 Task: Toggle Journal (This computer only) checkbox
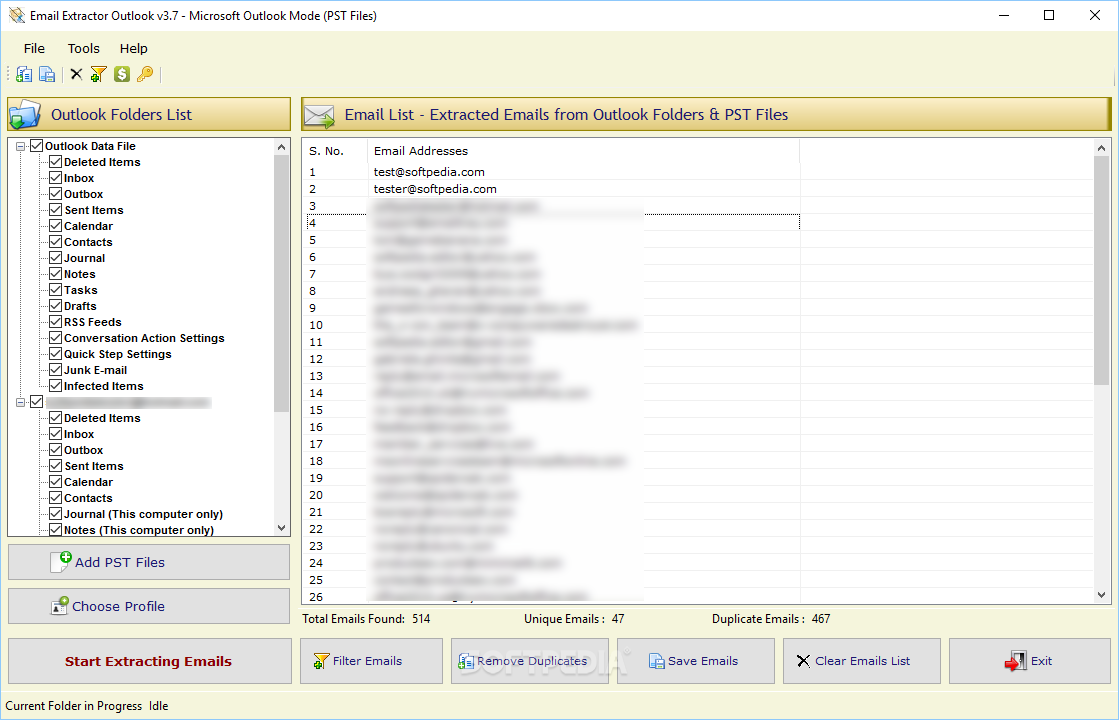[55, 514]
